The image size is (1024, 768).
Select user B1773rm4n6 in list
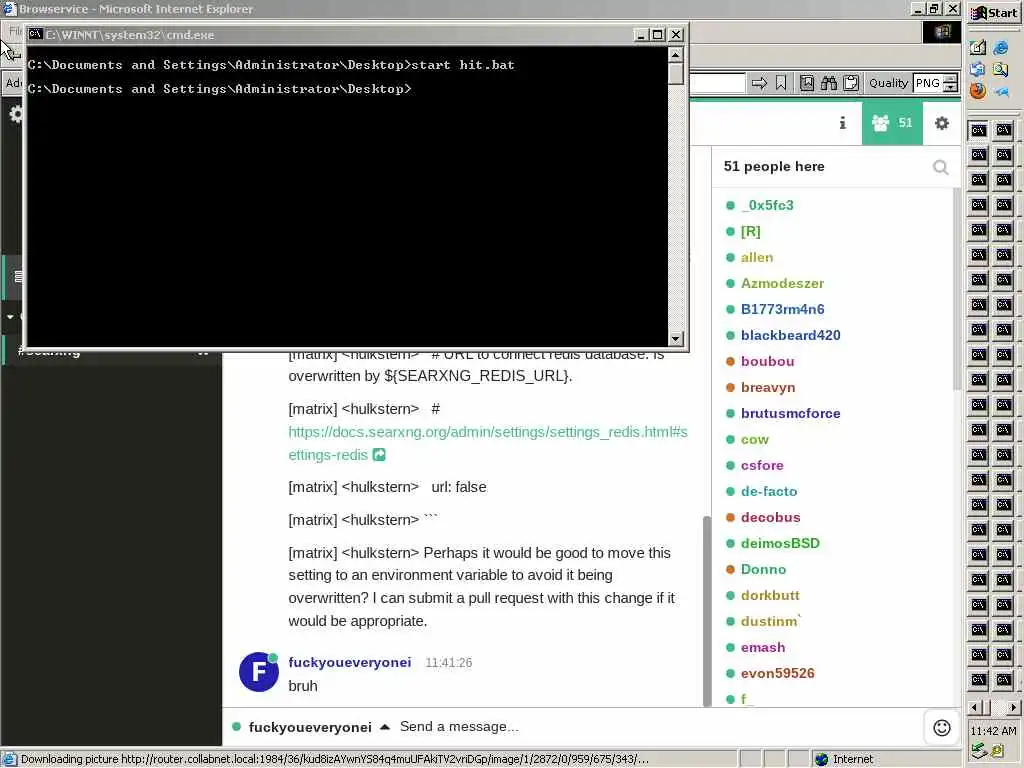pos(782,310)
